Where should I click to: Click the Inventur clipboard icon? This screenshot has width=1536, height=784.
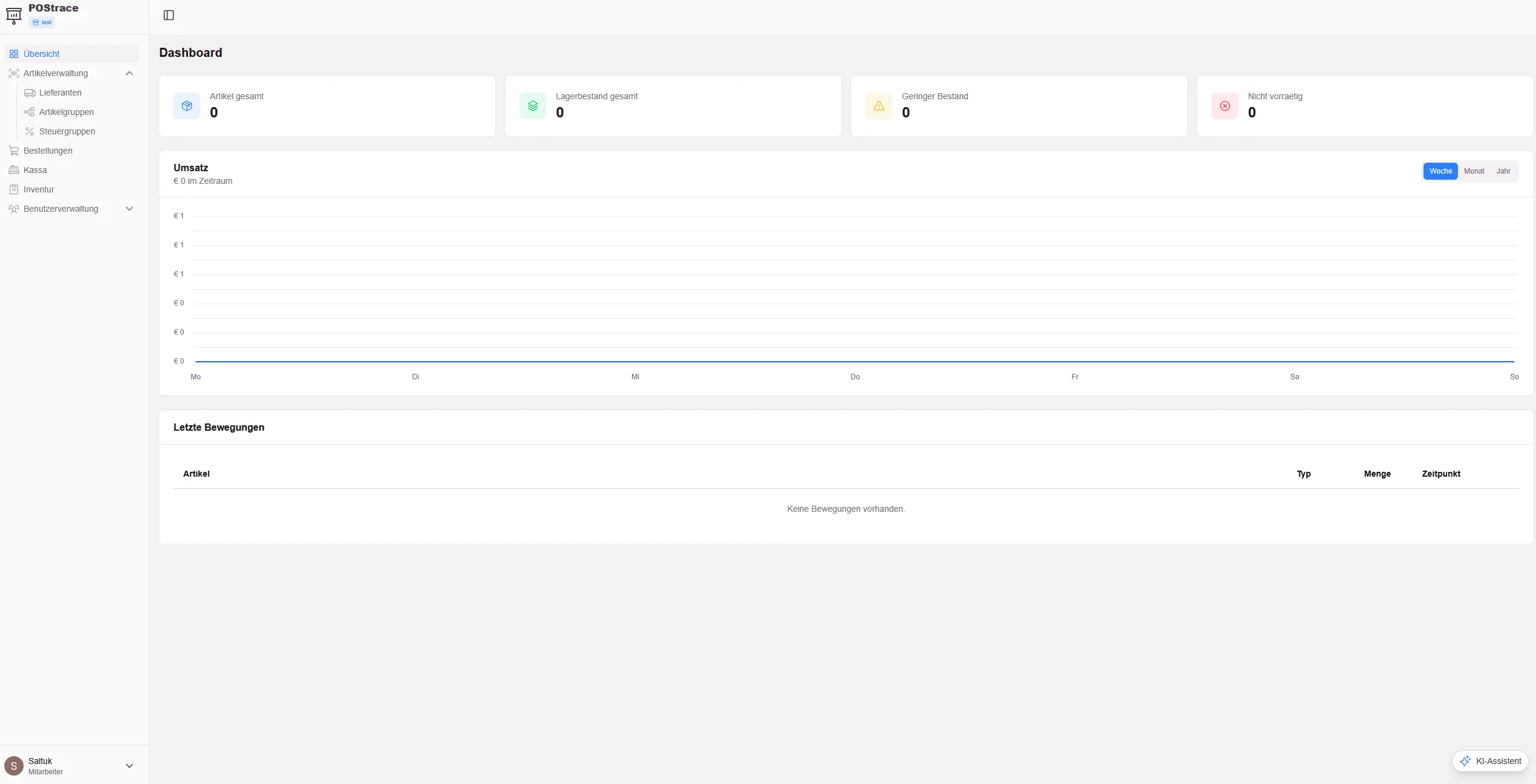(x=14, y=189)
